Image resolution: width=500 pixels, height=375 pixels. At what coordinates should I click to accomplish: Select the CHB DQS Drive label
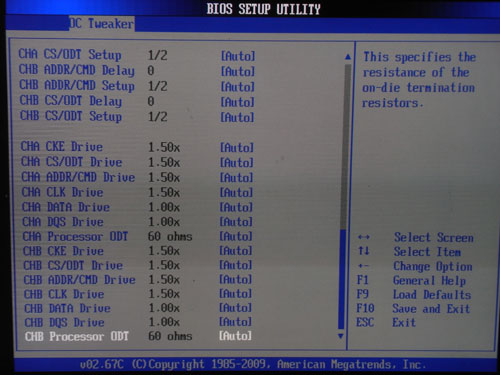pyautogui.click(x=64, y=322)
